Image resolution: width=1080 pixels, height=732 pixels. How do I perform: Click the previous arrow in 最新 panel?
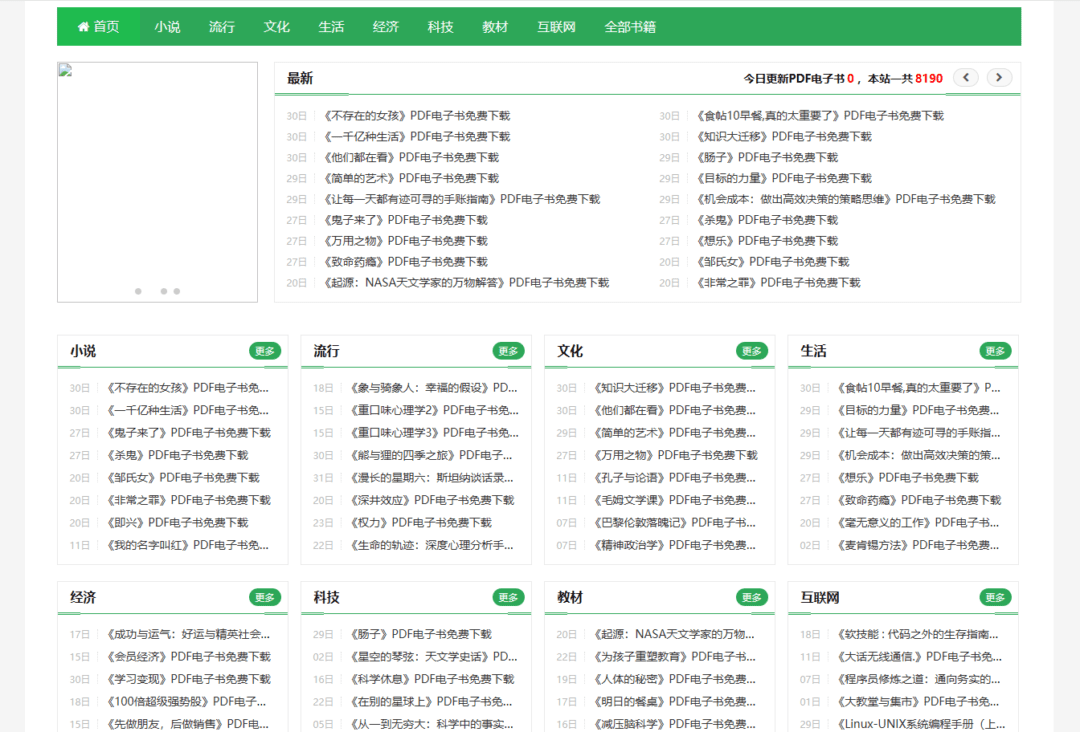(965, 77)
